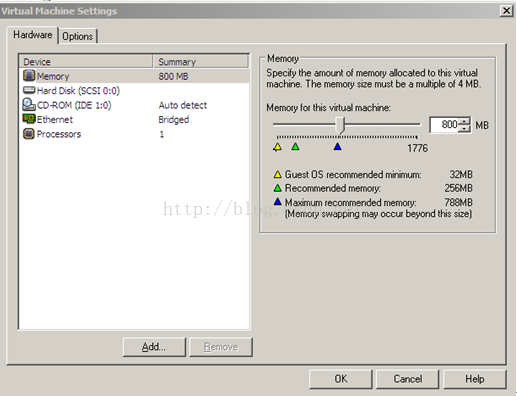Click the processors count value 1

[x=162, y=134]
